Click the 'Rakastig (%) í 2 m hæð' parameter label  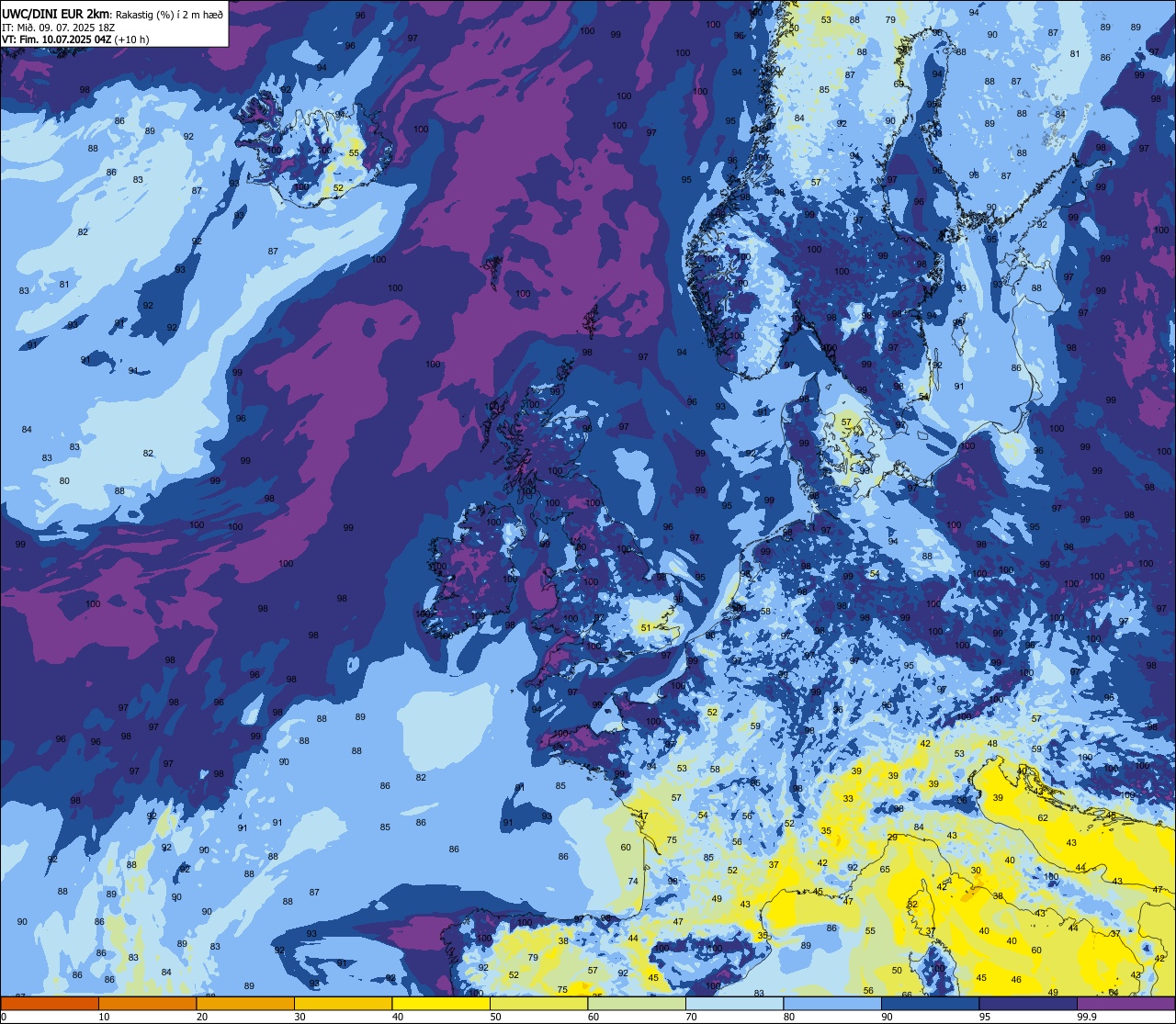(x=169, y=14)
